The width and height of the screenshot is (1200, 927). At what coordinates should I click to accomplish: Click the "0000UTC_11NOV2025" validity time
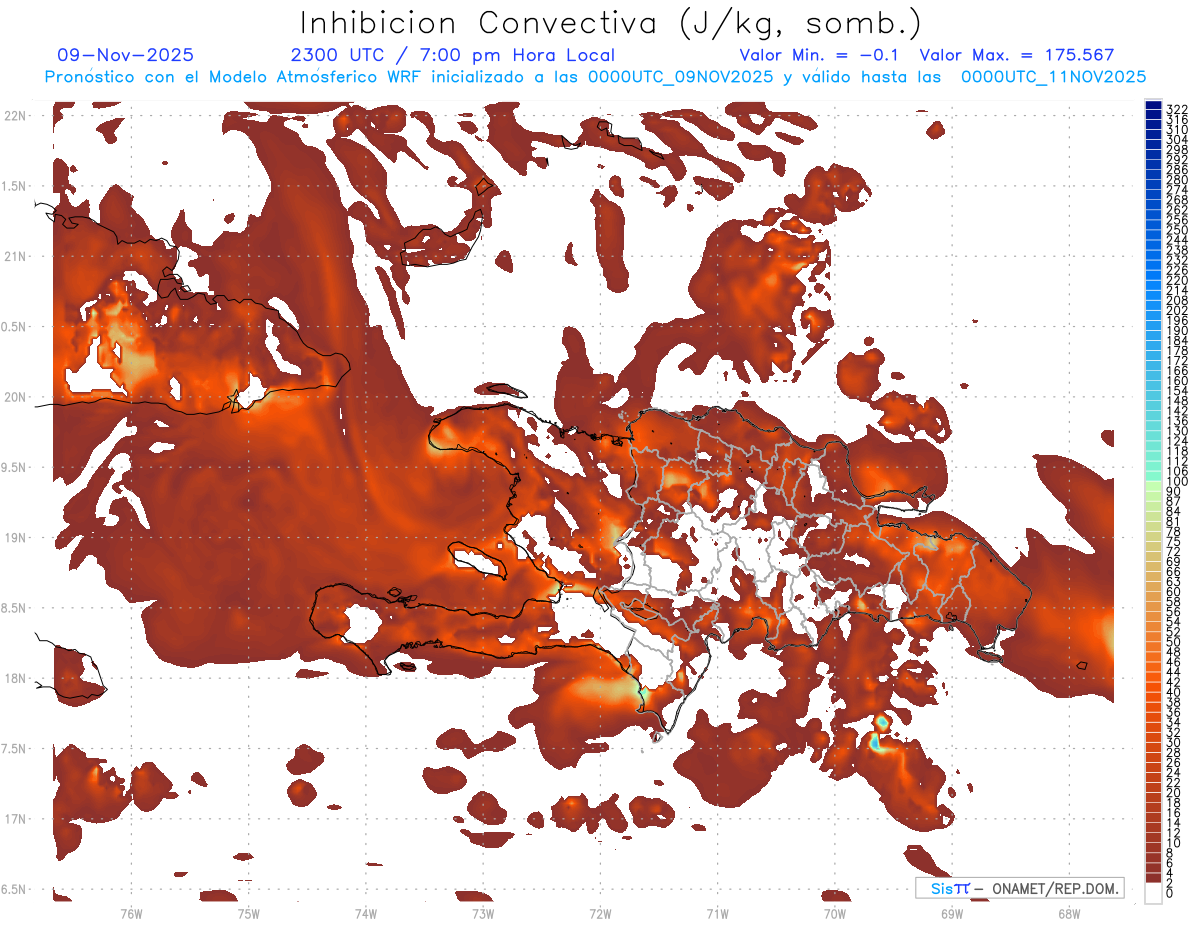click(x=1054, y=77)
